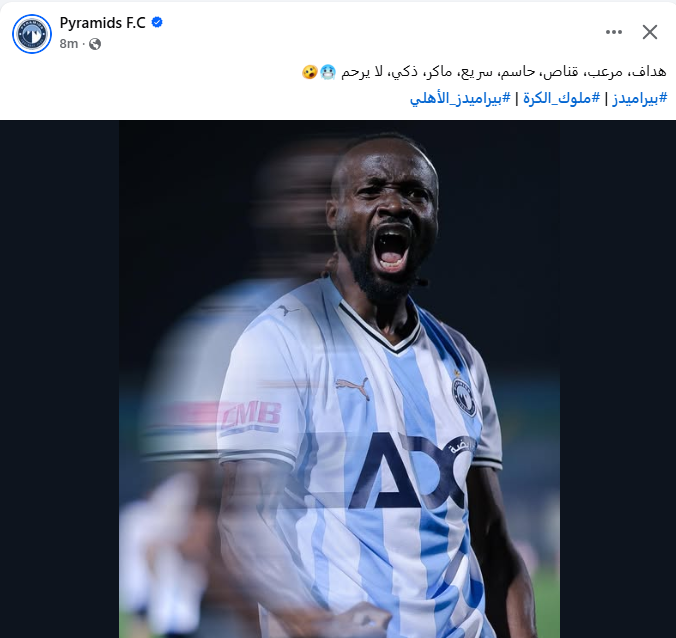Open the #ملوك_الكرة hashtag
The image size is (676, 638).
(561, 98)
